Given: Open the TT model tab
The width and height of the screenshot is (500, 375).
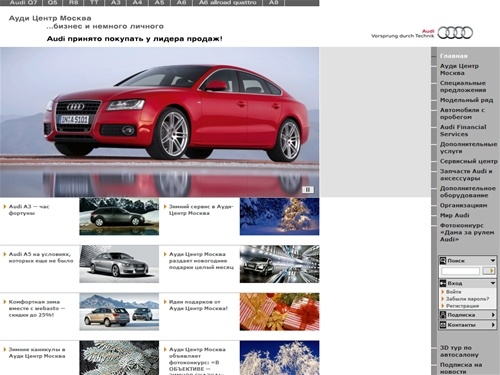Looking at the screenshot, I should (94, 3).
